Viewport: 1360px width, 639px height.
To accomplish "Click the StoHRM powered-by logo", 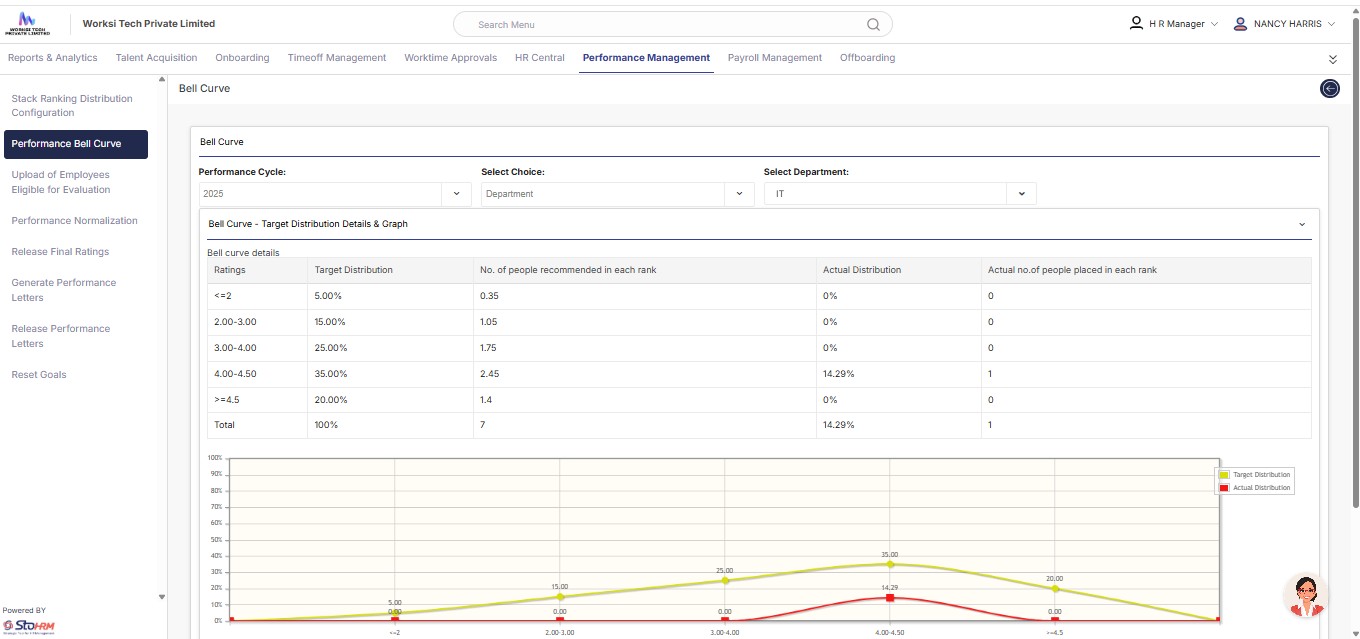I will coord(30,626).
